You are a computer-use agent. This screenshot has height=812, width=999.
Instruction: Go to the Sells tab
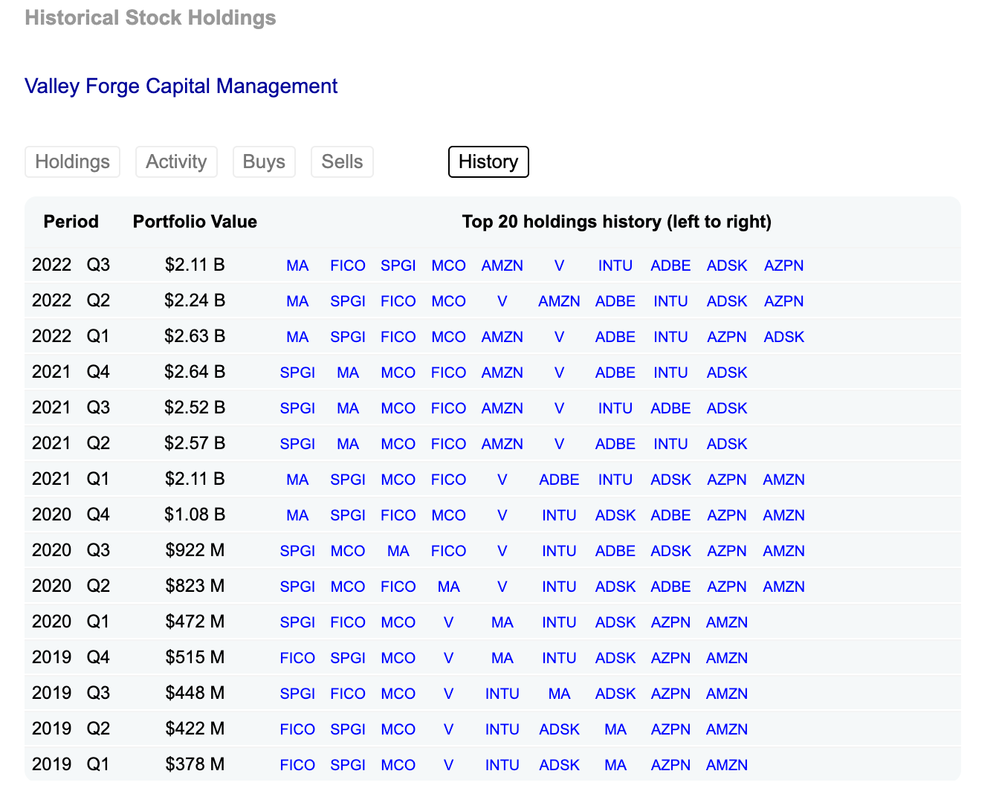(342, 162)
